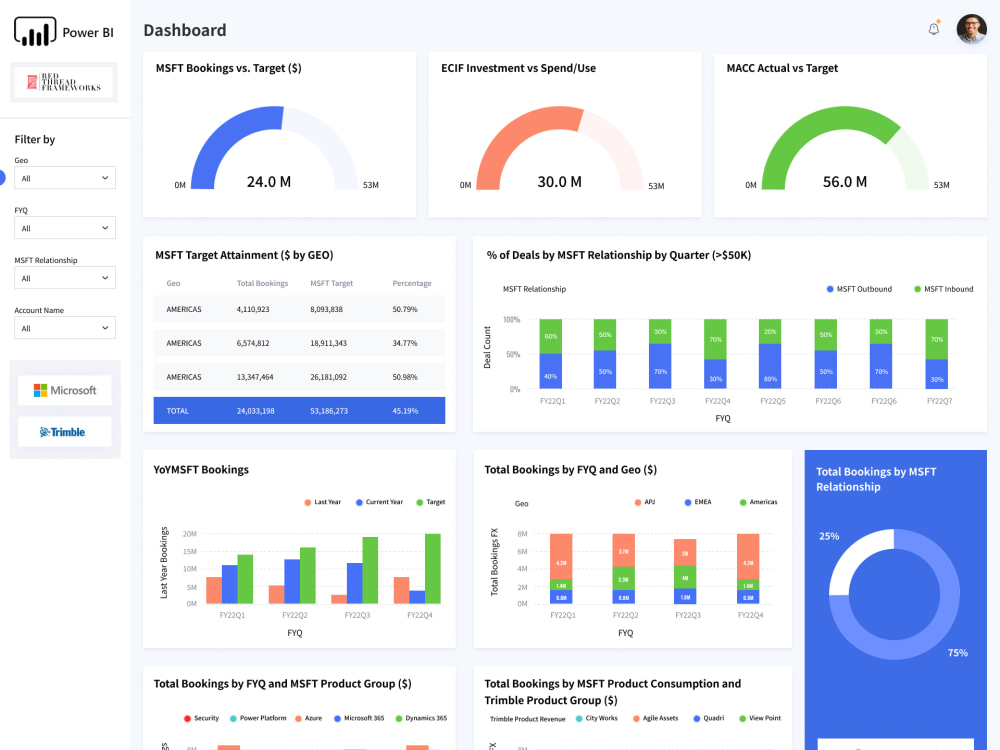The width and height of the screenshot is (1000, 750).
Task: Select the Trimble logo tile
Action: pyautogui.click(x=64, y=432)
